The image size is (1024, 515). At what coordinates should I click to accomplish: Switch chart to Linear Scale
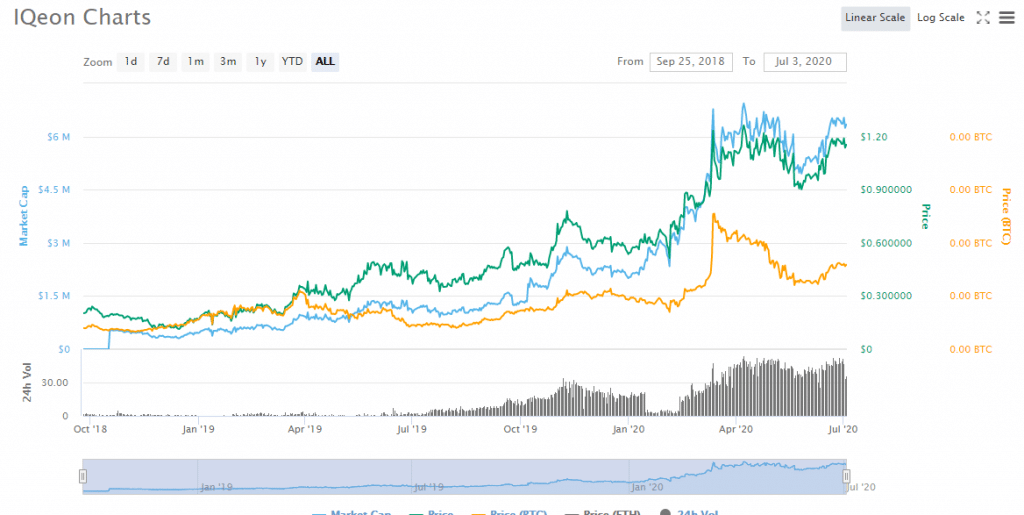click(875, 18)
